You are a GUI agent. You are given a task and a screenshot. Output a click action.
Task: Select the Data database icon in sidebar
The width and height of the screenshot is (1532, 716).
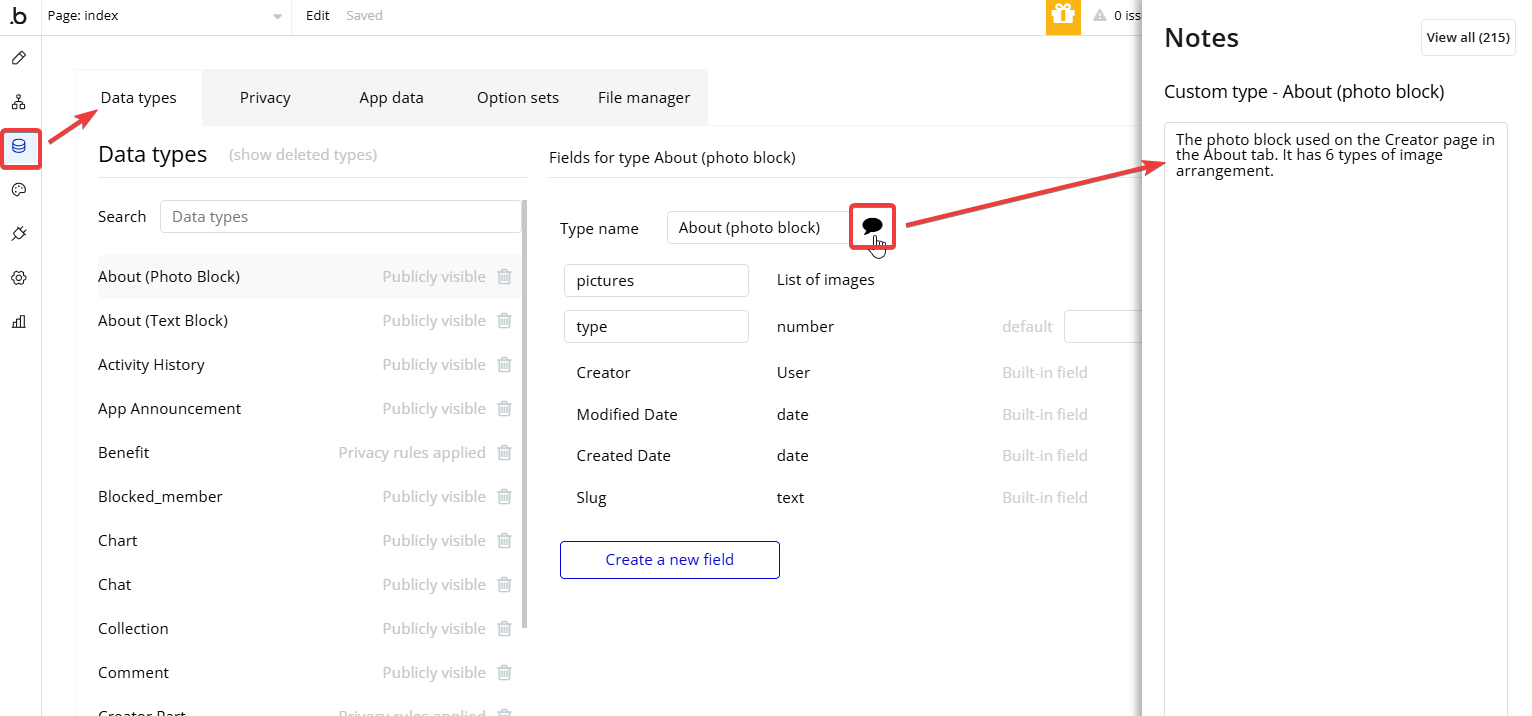coord(19,147)
